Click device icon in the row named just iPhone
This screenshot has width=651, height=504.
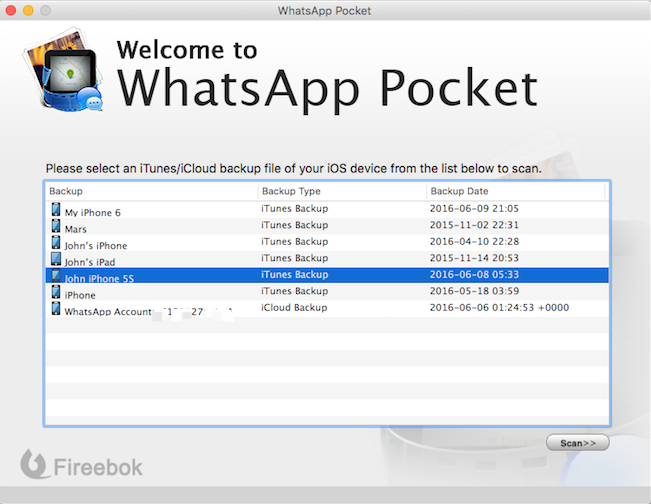[x=56, y=292]
